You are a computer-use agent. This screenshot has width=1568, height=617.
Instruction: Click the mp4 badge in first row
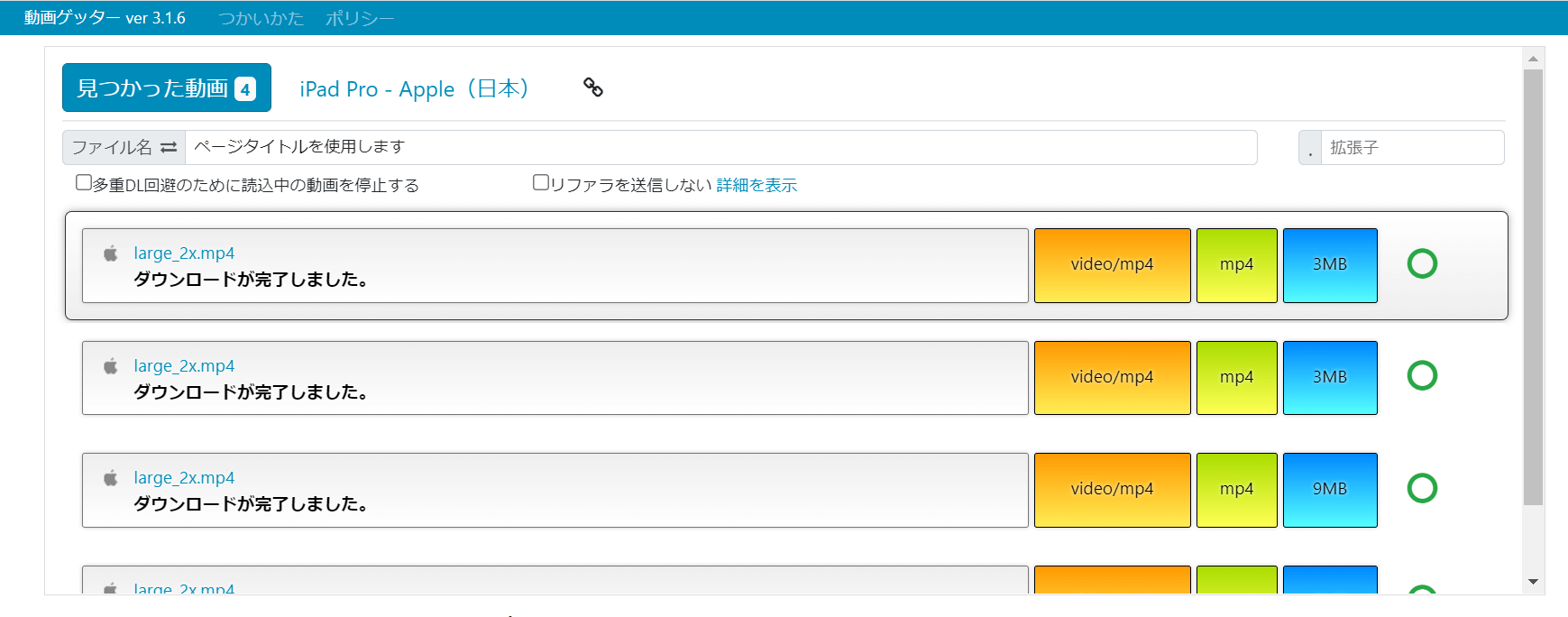[x=1236, y=265]
